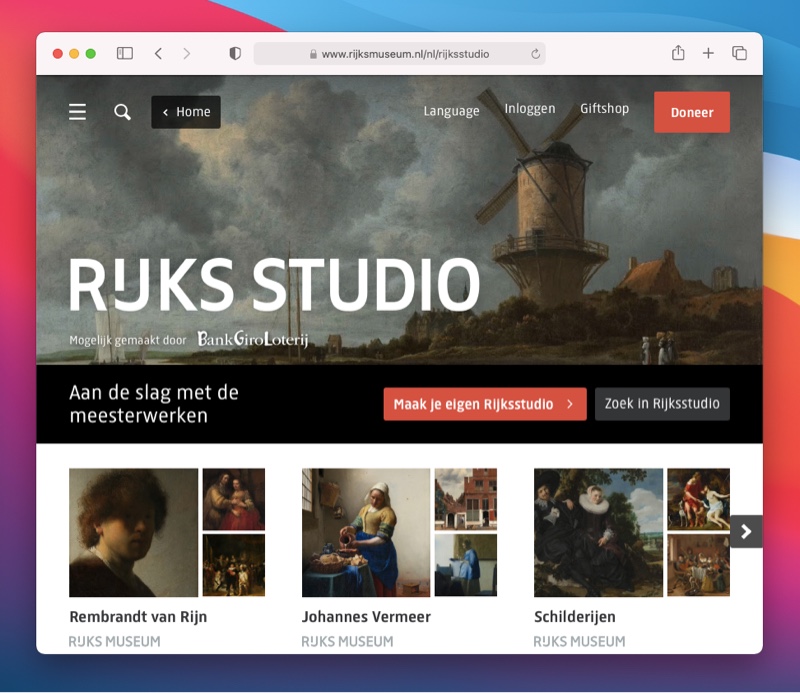The image size is (800, 693).
Task: Reload the page with the refresh icon
Action: (535, 54)
